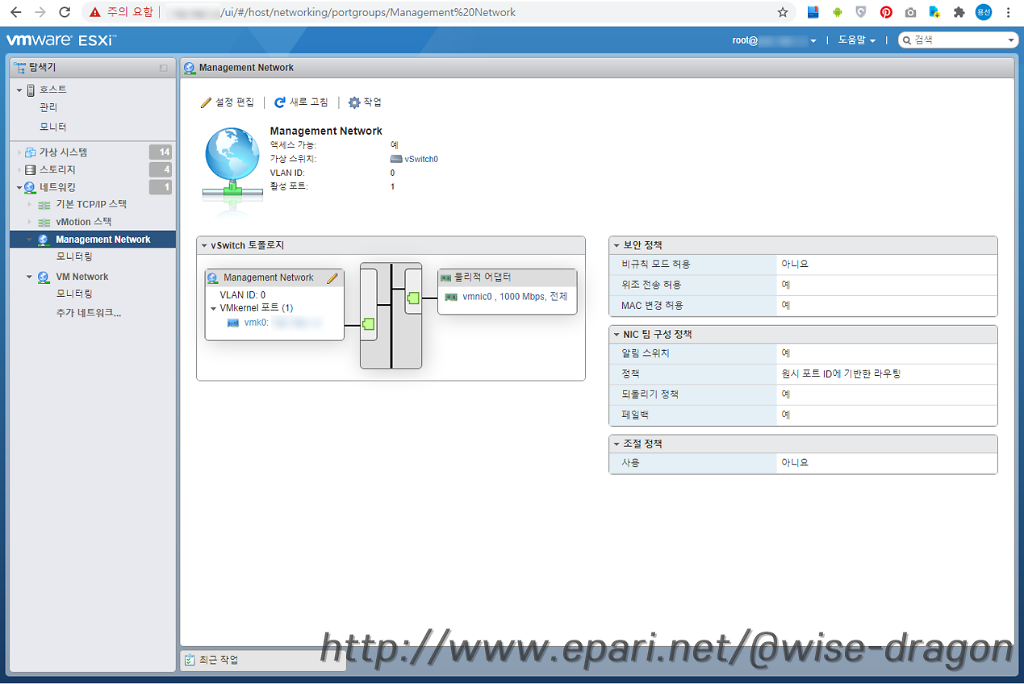The width and height of the screenshot is (1024, 684).
Task: Open the 최근 작업 panel
Action: [x=219, y=660]
